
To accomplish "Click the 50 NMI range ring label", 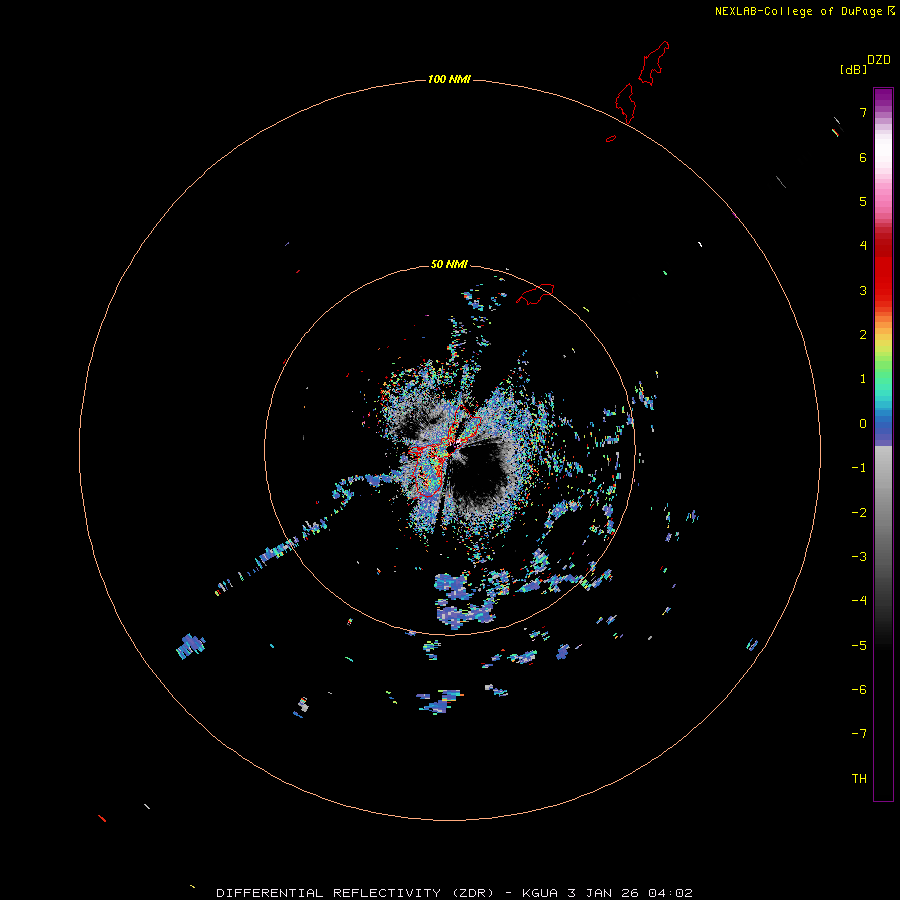I will pyautogui.click(x=449, y=264).
